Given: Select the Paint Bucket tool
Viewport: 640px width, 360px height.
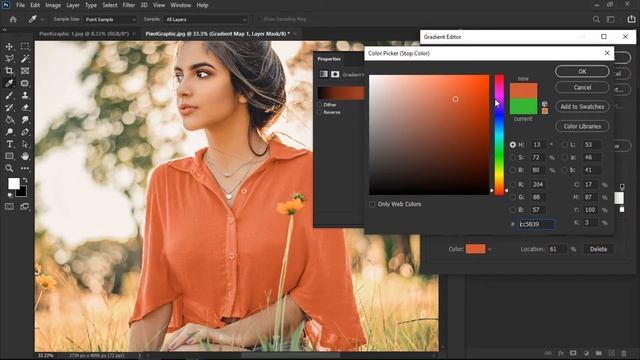Looking at the screenshot, I should [9, 120].
